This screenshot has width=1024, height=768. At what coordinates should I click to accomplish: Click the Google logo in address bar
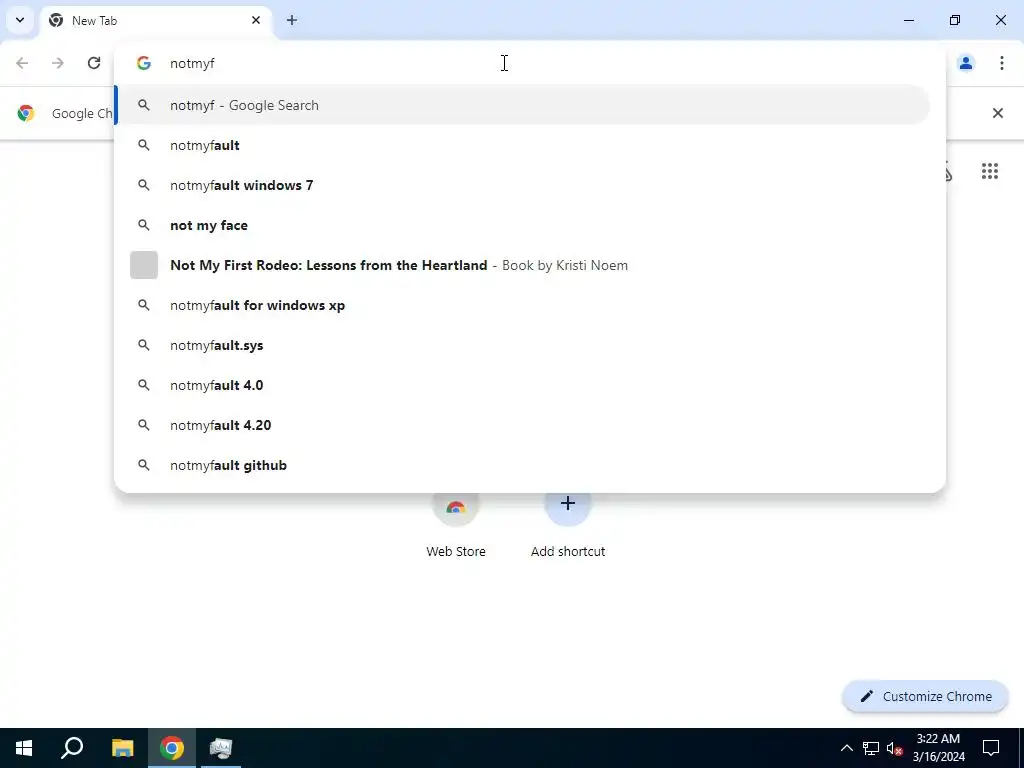(x=144, y=63)
